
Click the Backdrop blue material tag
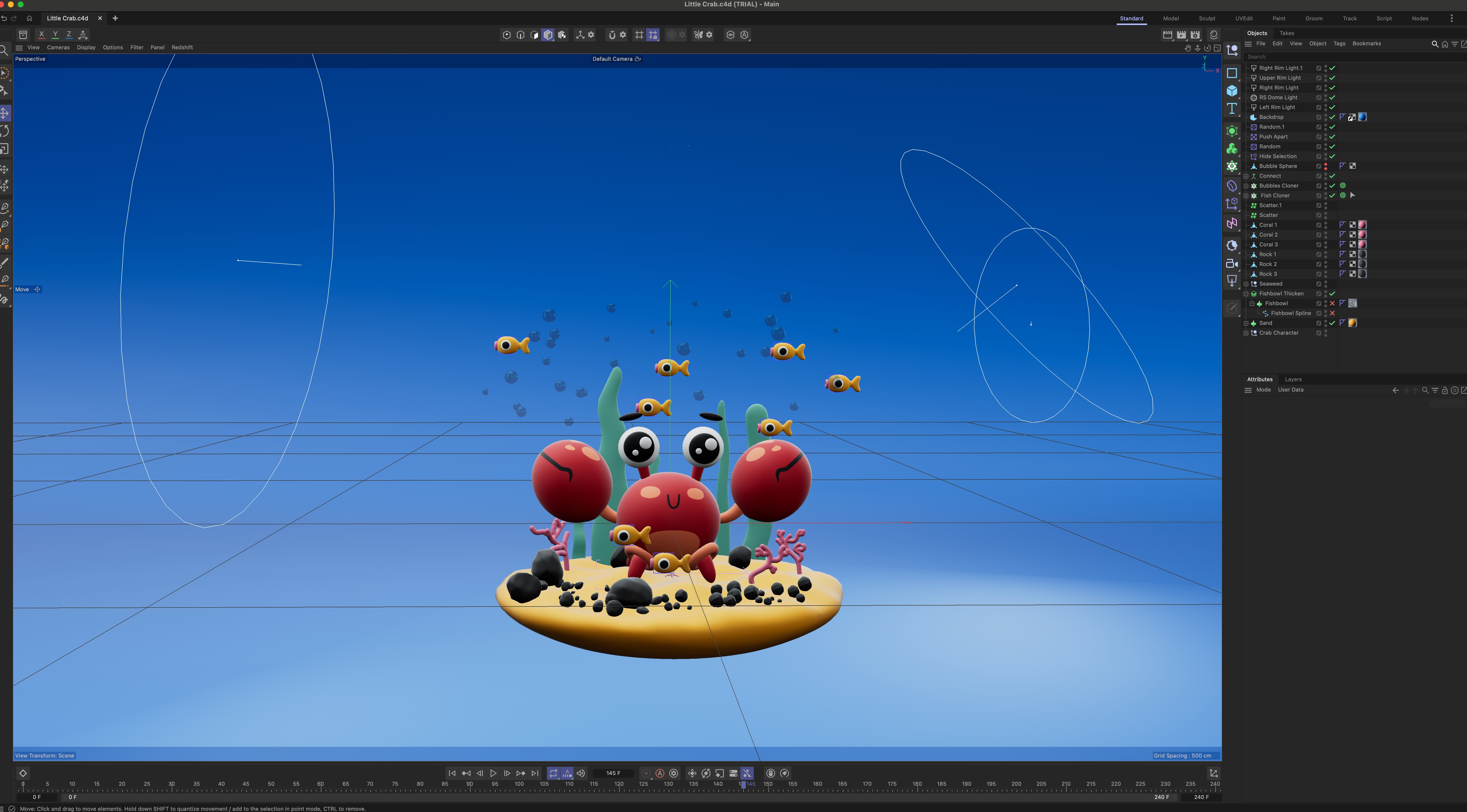(1362, 117)
